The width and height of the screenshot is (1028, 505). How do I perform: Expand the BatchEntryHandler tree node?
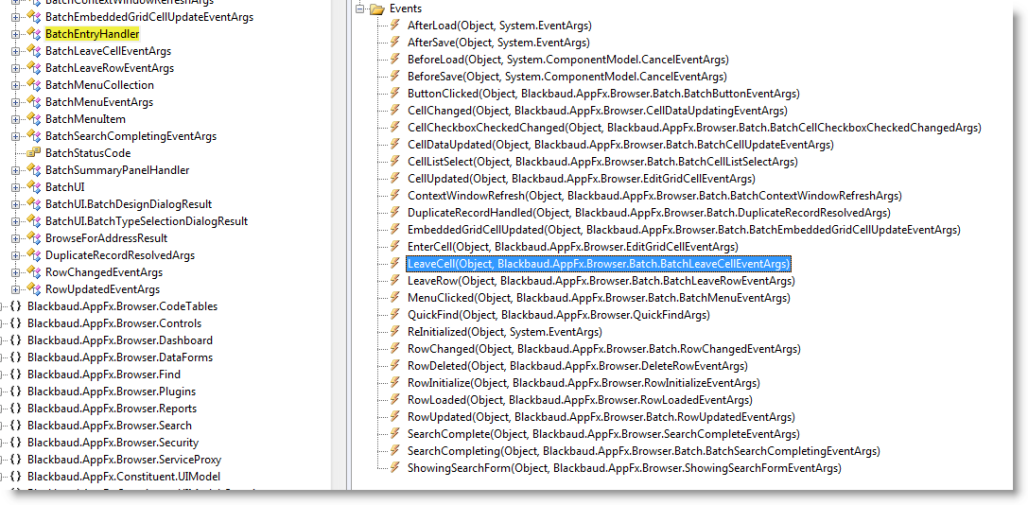[15, 33]
